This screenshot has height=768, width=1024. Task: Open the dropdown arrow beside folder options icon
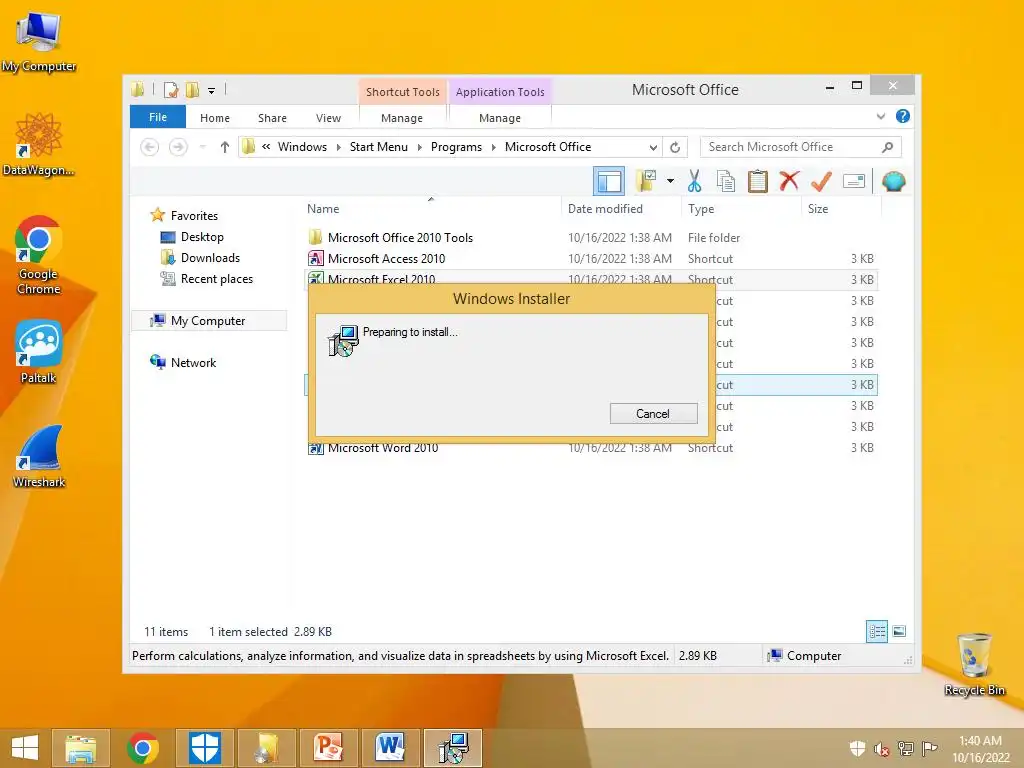(x=670, y=181)
